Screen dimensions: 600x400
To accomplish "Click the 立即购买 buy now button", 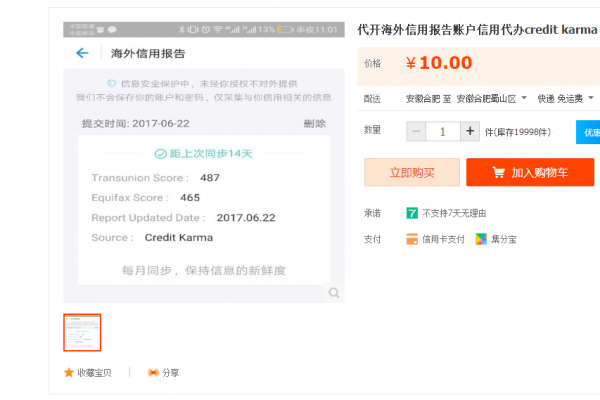I will 412,172.
